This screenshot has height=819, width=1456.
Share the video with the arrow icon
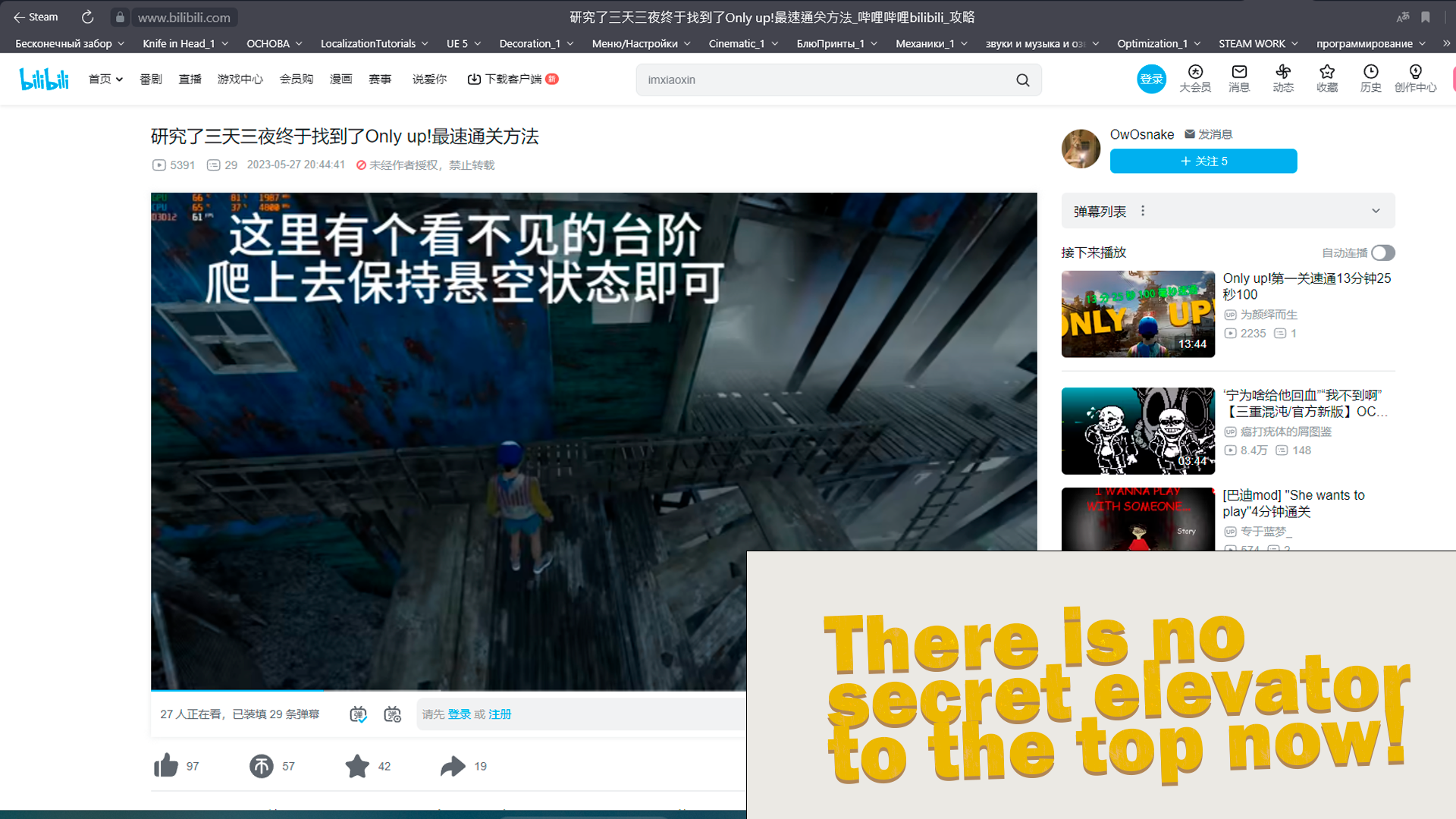coord(453,766)
